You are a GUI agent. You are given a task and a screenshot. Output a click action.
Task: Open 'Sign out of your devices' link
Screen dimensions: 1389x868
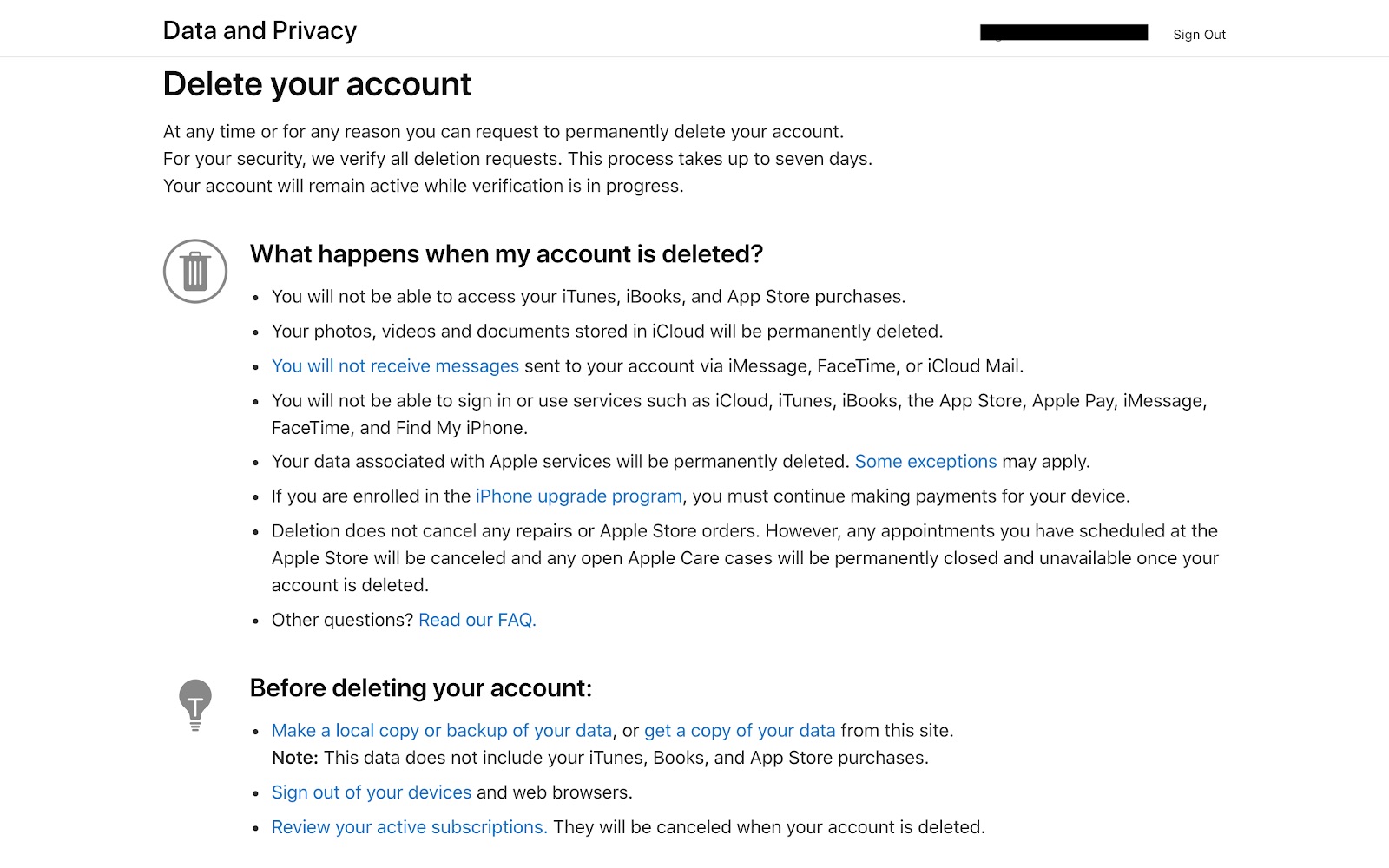[x=371, y=792]
